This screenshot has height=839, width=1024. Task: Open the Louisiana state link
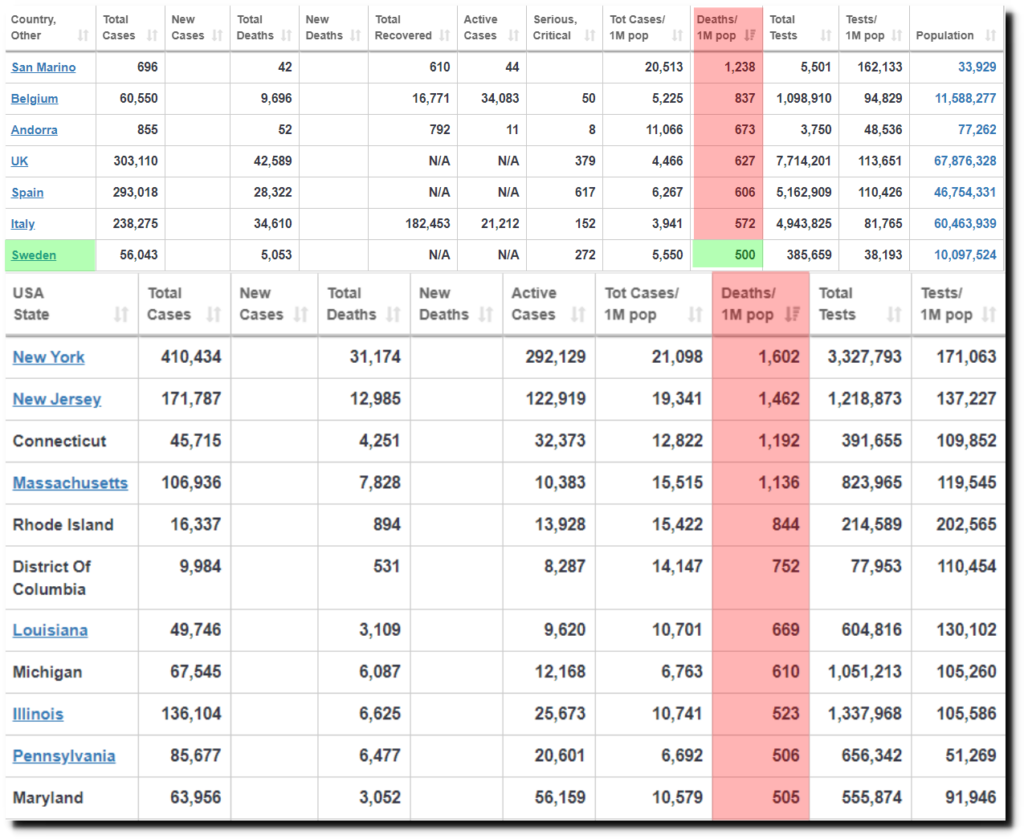pyautogui.click(x=50, y=630)
